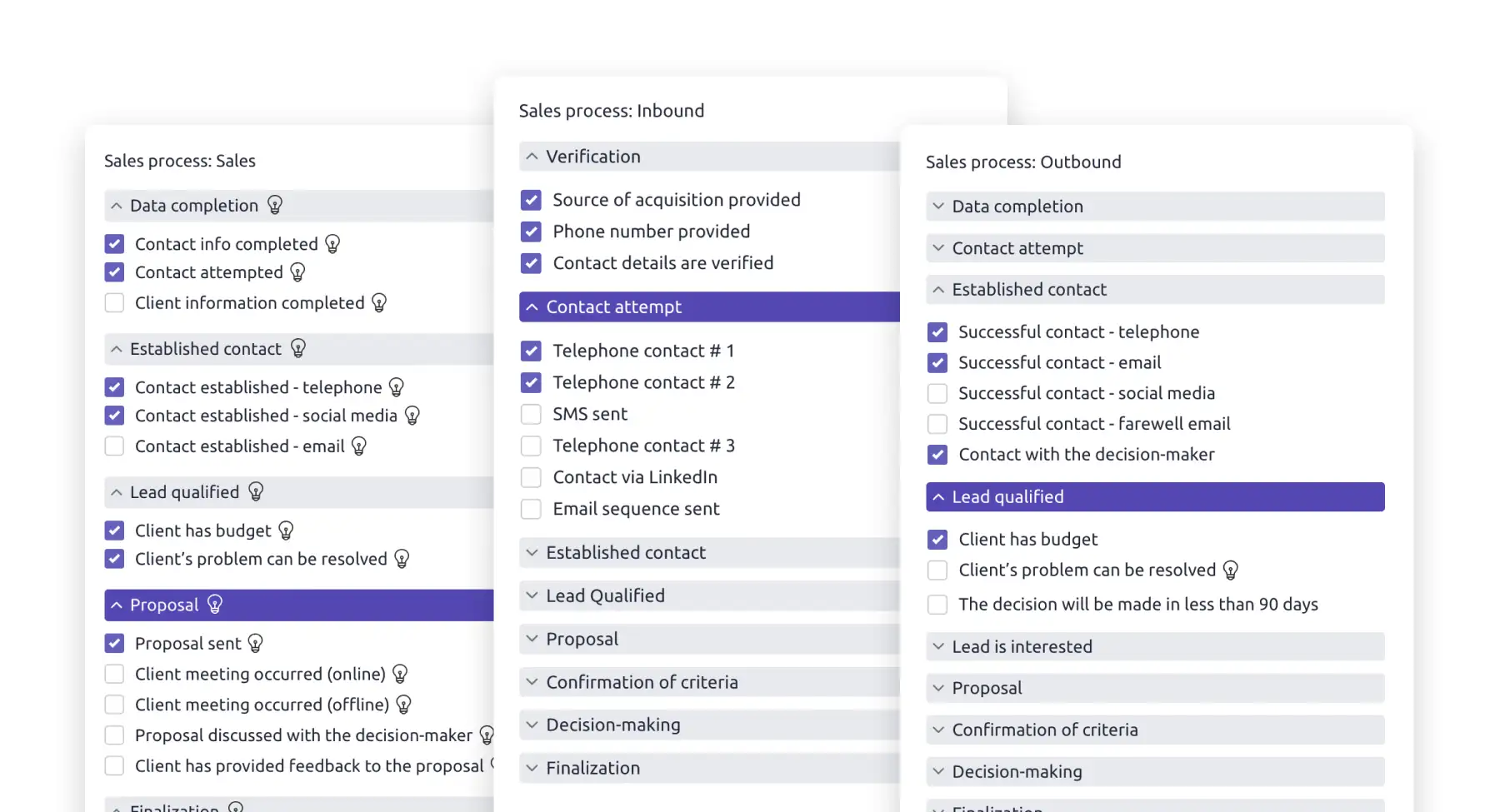This screenshot has height=812, width=1500.
Task: Click 'Email sequence sent' label
Action: click(x=636, y=509)
